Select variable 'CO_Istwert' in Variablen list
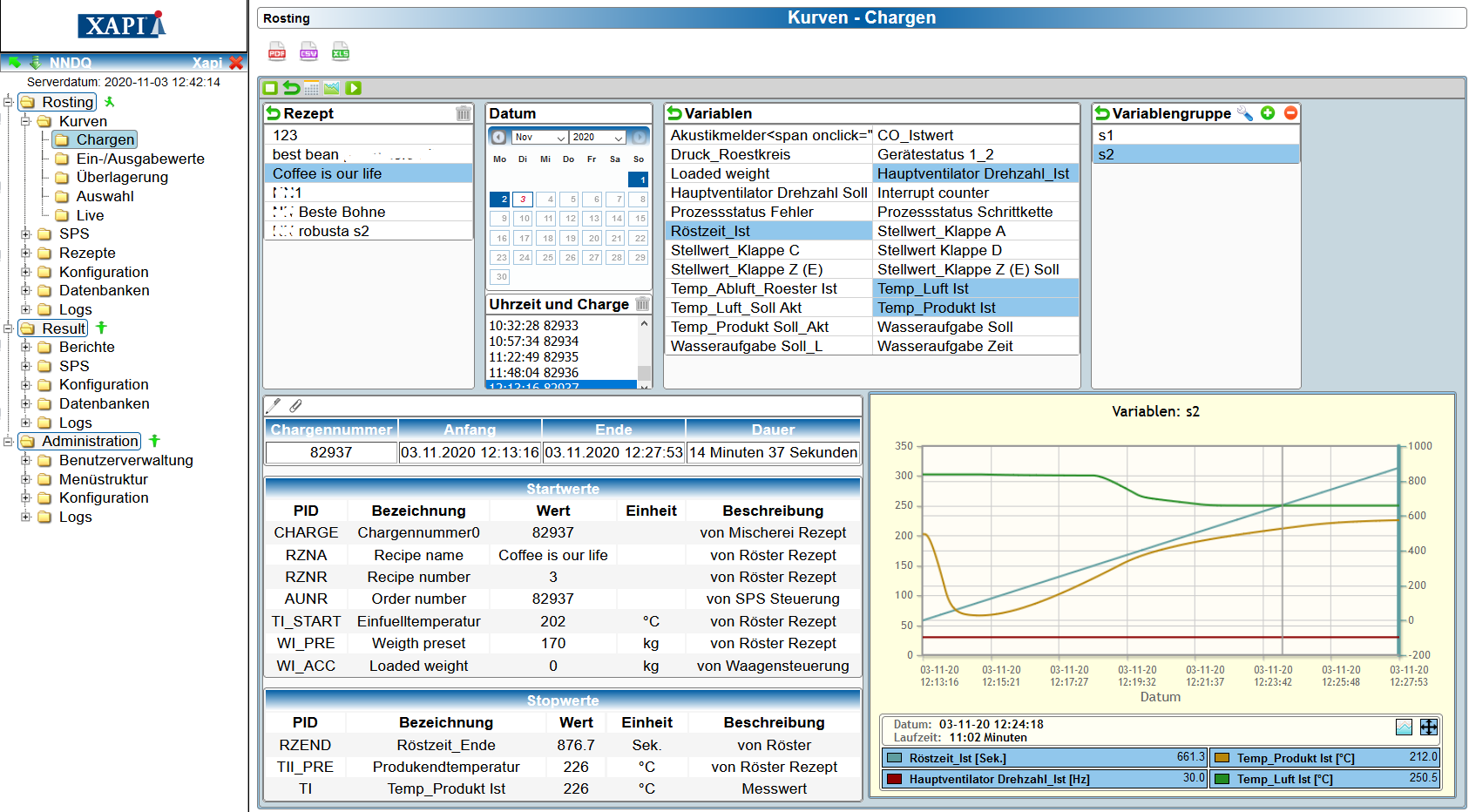Screen dimensions: 1469x812 coord(915,135)
